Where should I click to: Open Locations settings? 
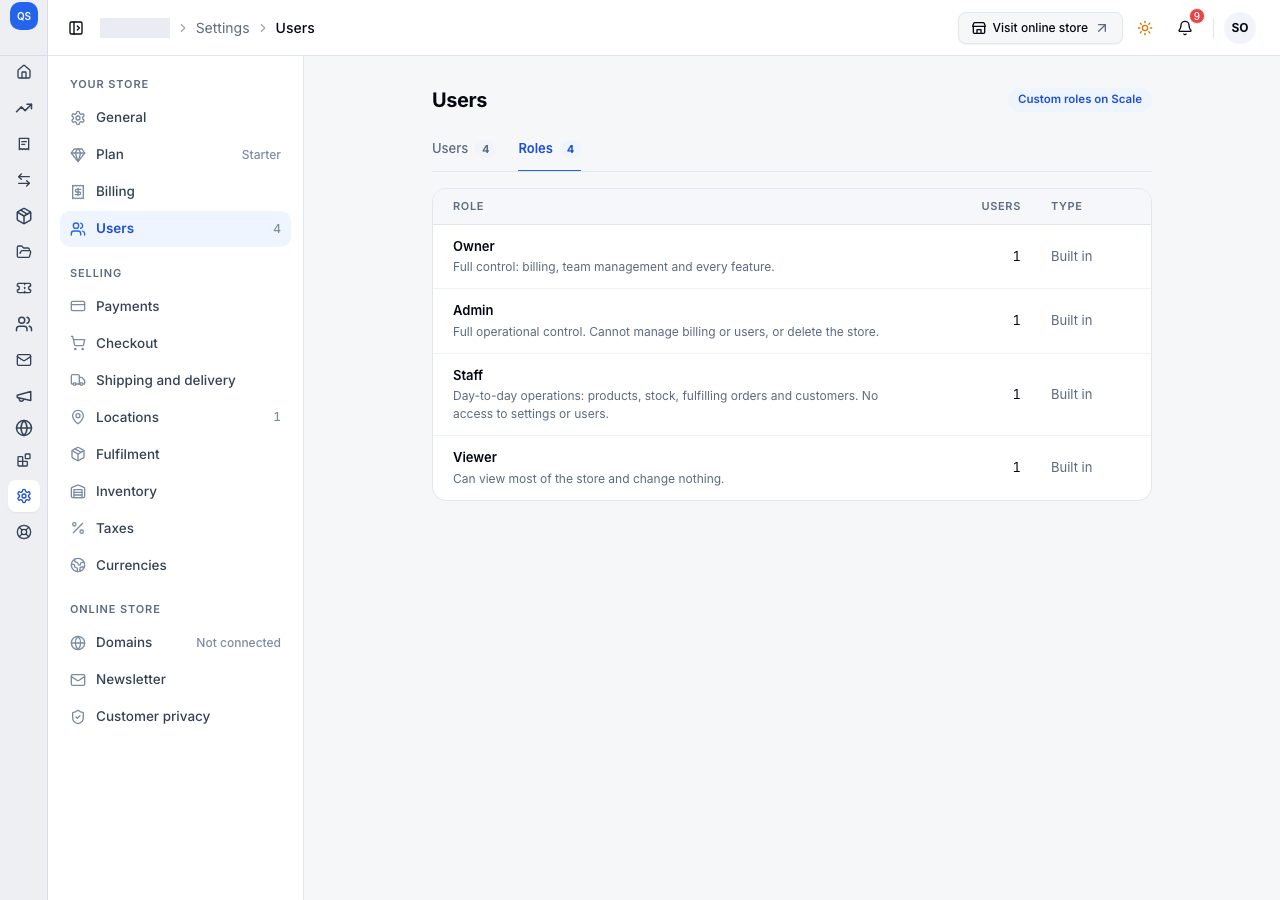tap(176, 418)
